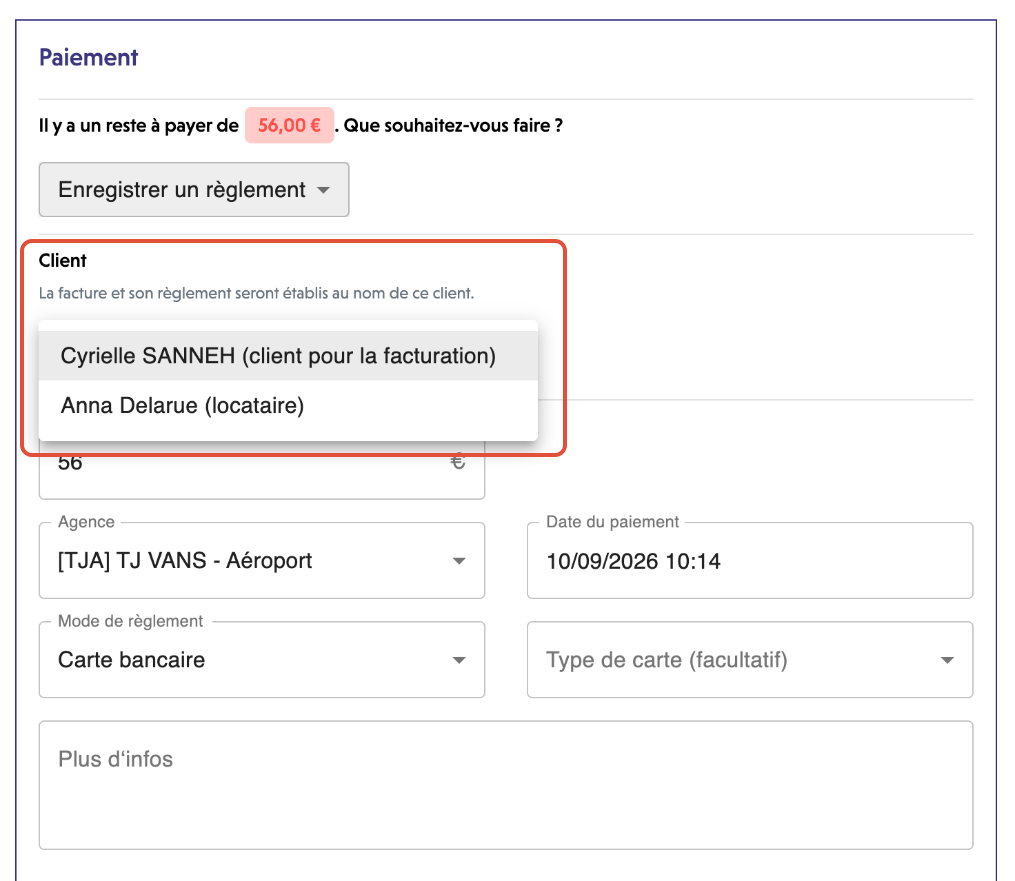Focus the amount field showing 56
Viewport: 1015px width, 881px height.
(x=262, y=470)
